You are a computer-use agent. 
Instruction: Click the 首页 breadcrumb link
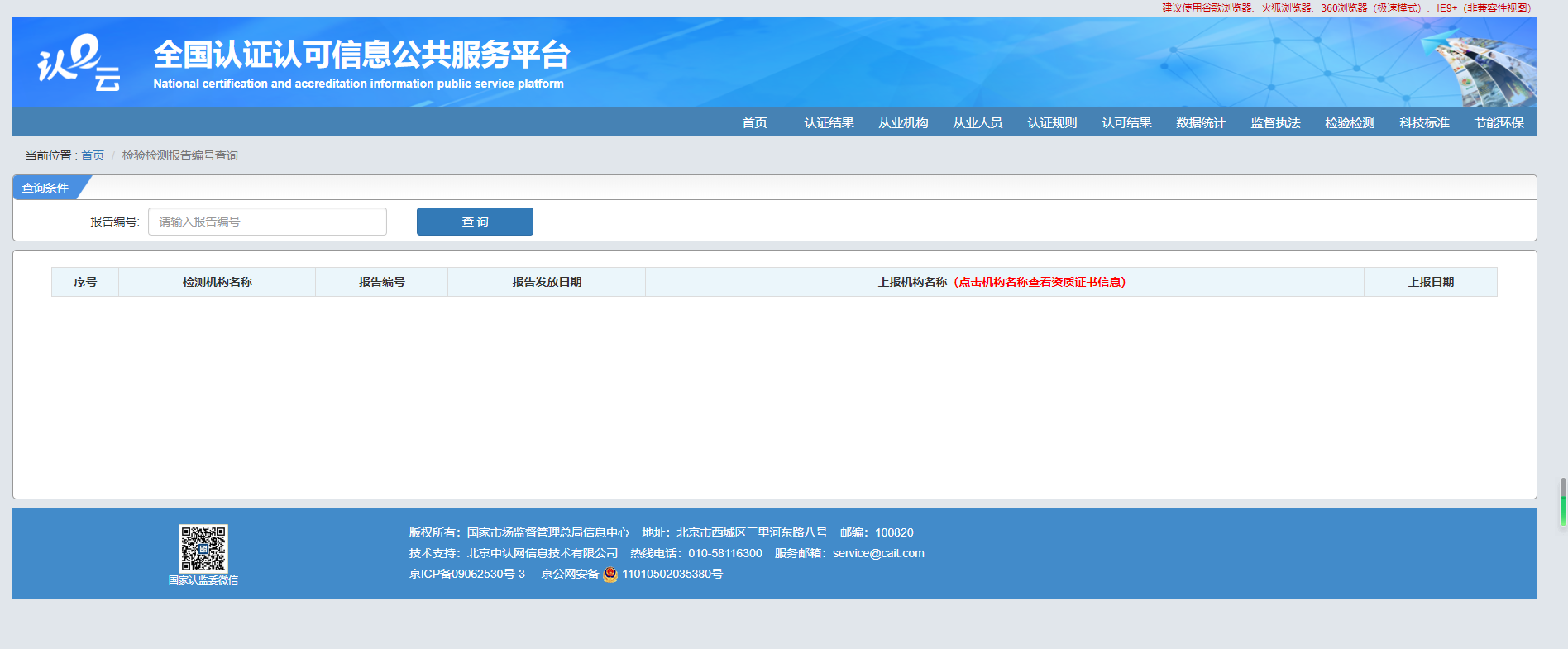[93, 155]
